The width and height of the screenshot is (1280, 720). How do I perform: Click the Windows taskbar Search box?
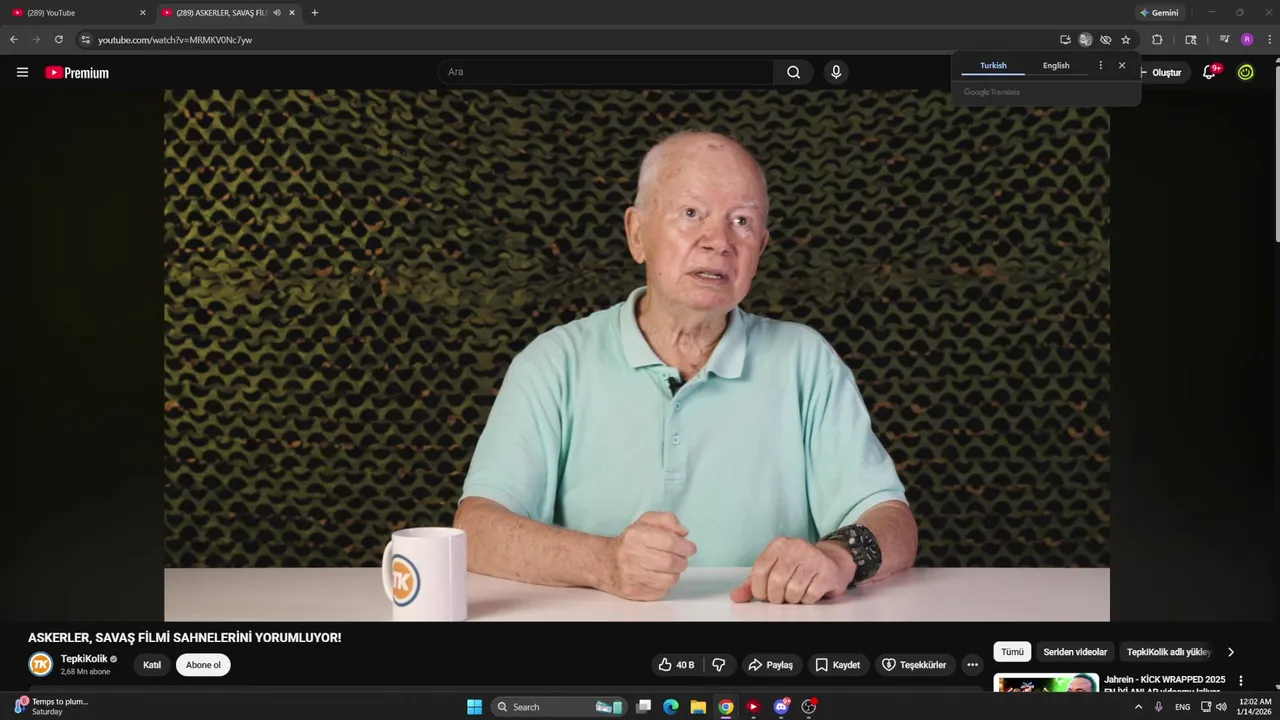[560, 707]
